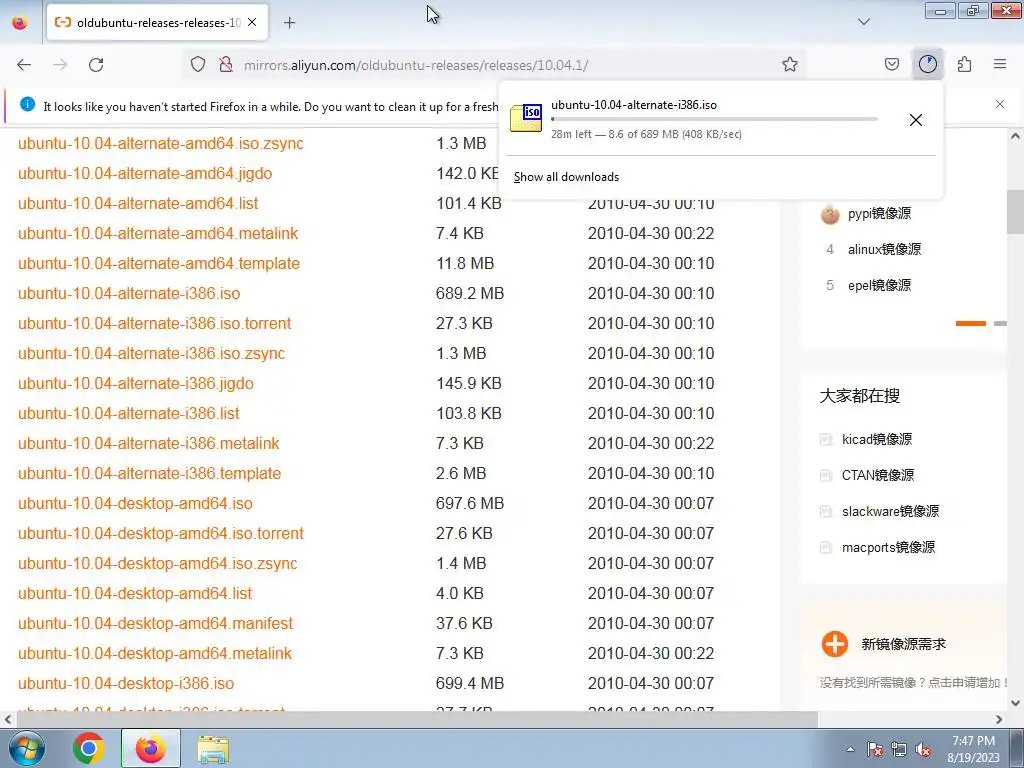Image resolution: width=1024 pixels, height=768 pixels.
Task: Click Show all downloads
Action: point(566,177)
